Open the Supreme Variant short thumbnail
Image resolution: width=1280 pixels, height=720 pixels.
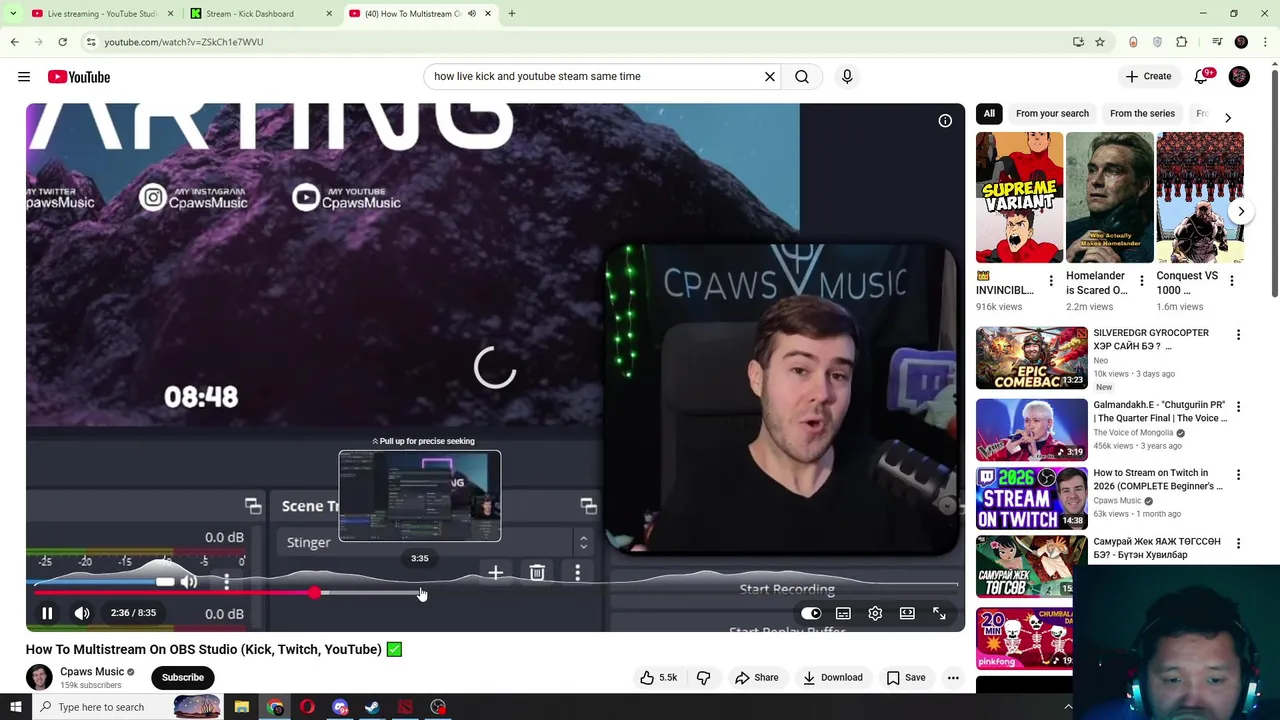coord(1019,198)
